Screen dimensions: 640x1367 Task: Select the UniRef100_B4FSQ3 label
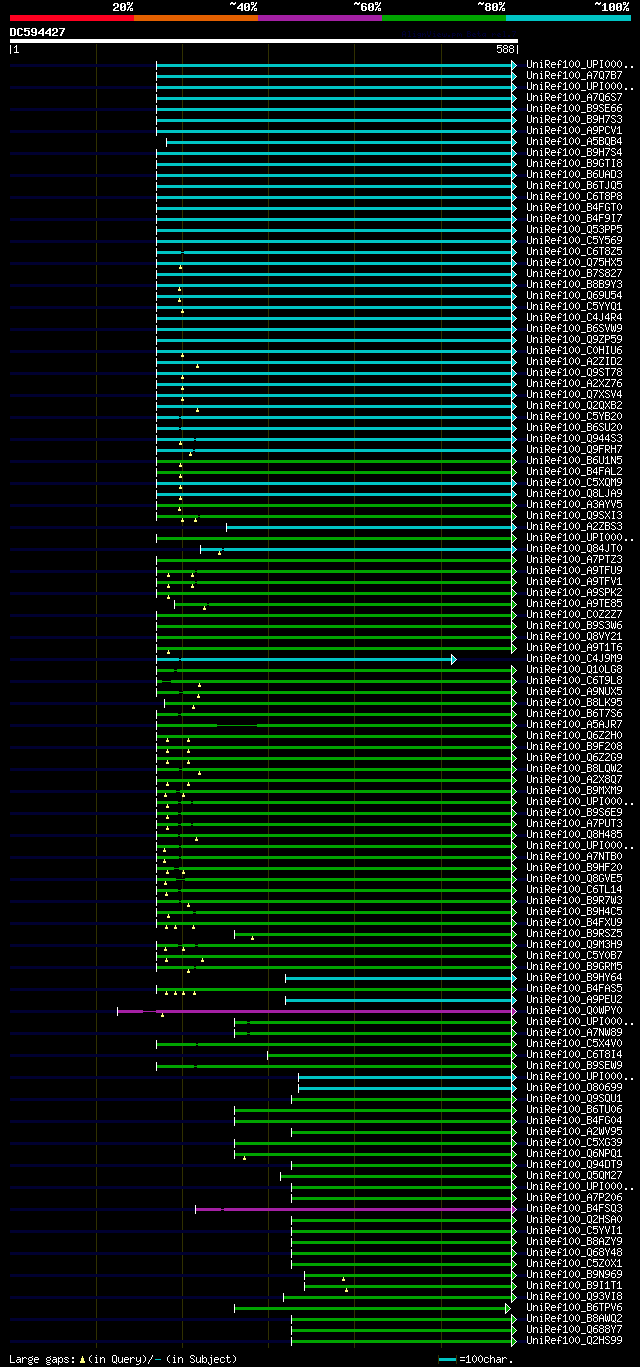(574, 1208)
